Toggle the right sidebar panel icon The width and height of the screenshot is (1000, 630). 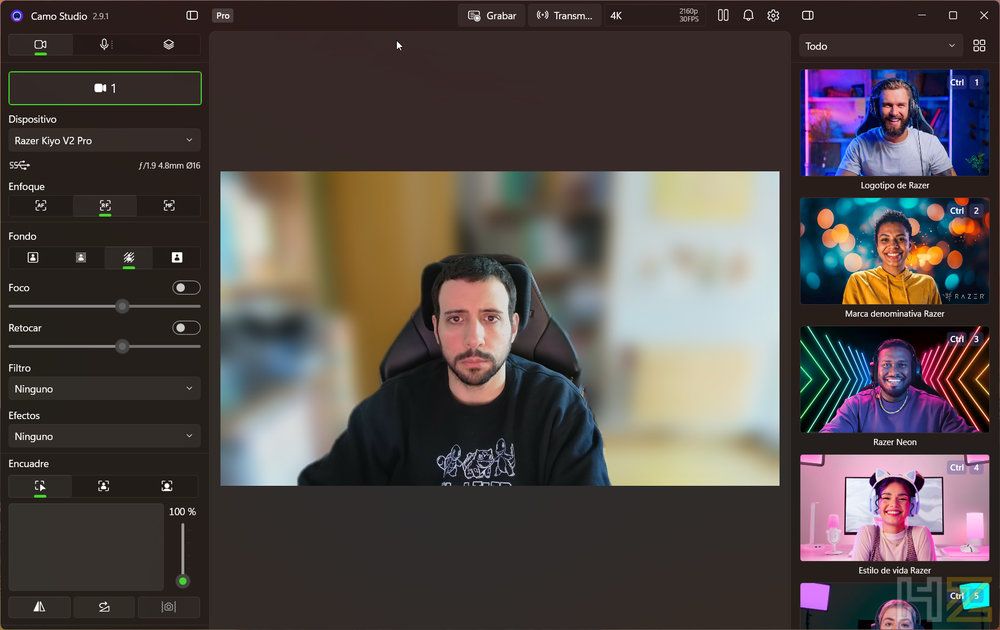click(807, 15)
